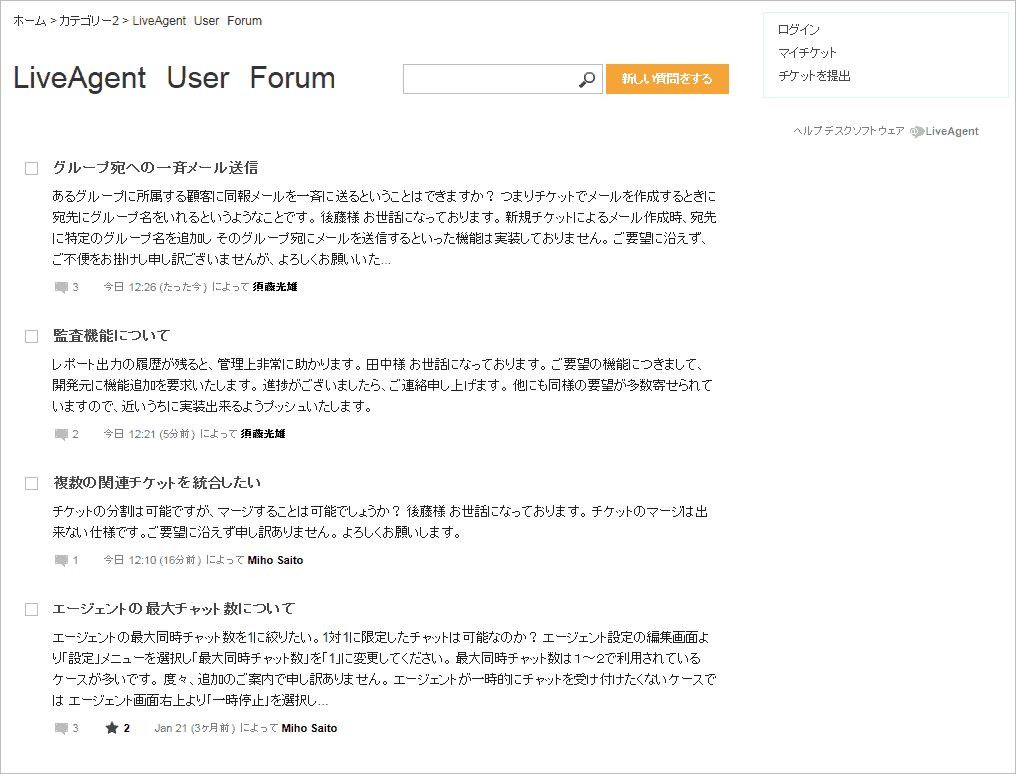
Task: Click timestamp Jan 21 (3ヶ月前)
Action: click(194, 728)
